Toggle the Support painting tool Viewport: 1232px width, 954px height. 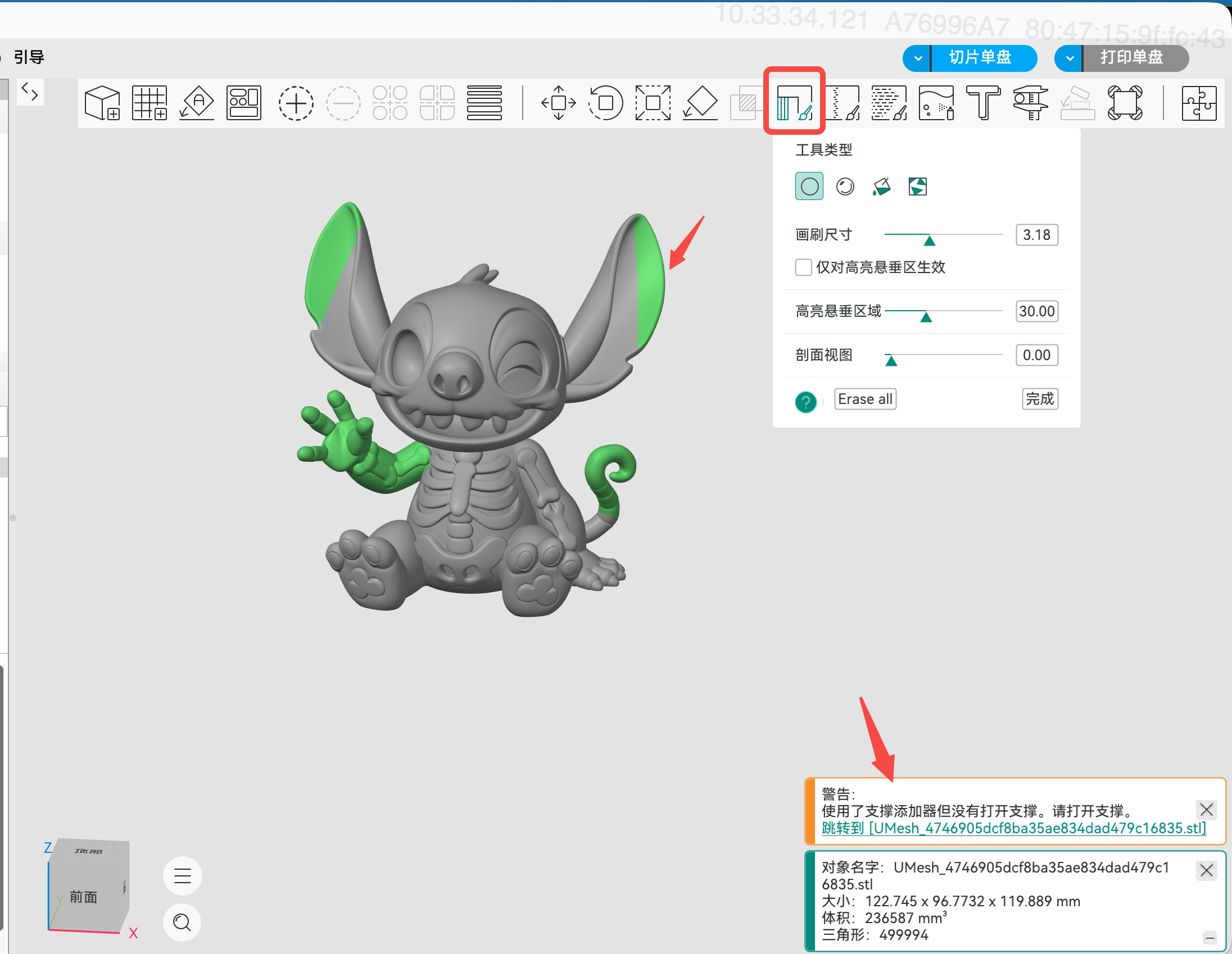pyautogui.click(x=794, y=103)
